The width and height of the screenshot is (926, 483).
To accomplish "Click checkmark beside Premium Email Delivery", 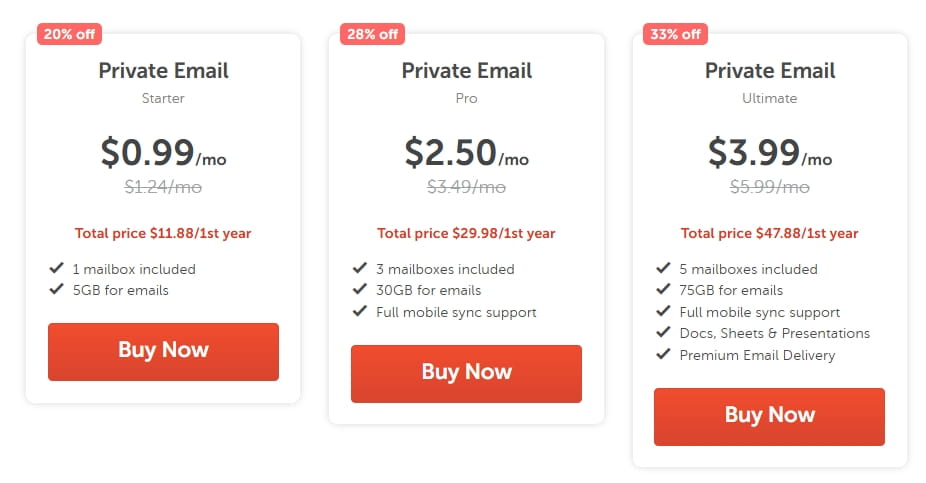I will (662, 355).
